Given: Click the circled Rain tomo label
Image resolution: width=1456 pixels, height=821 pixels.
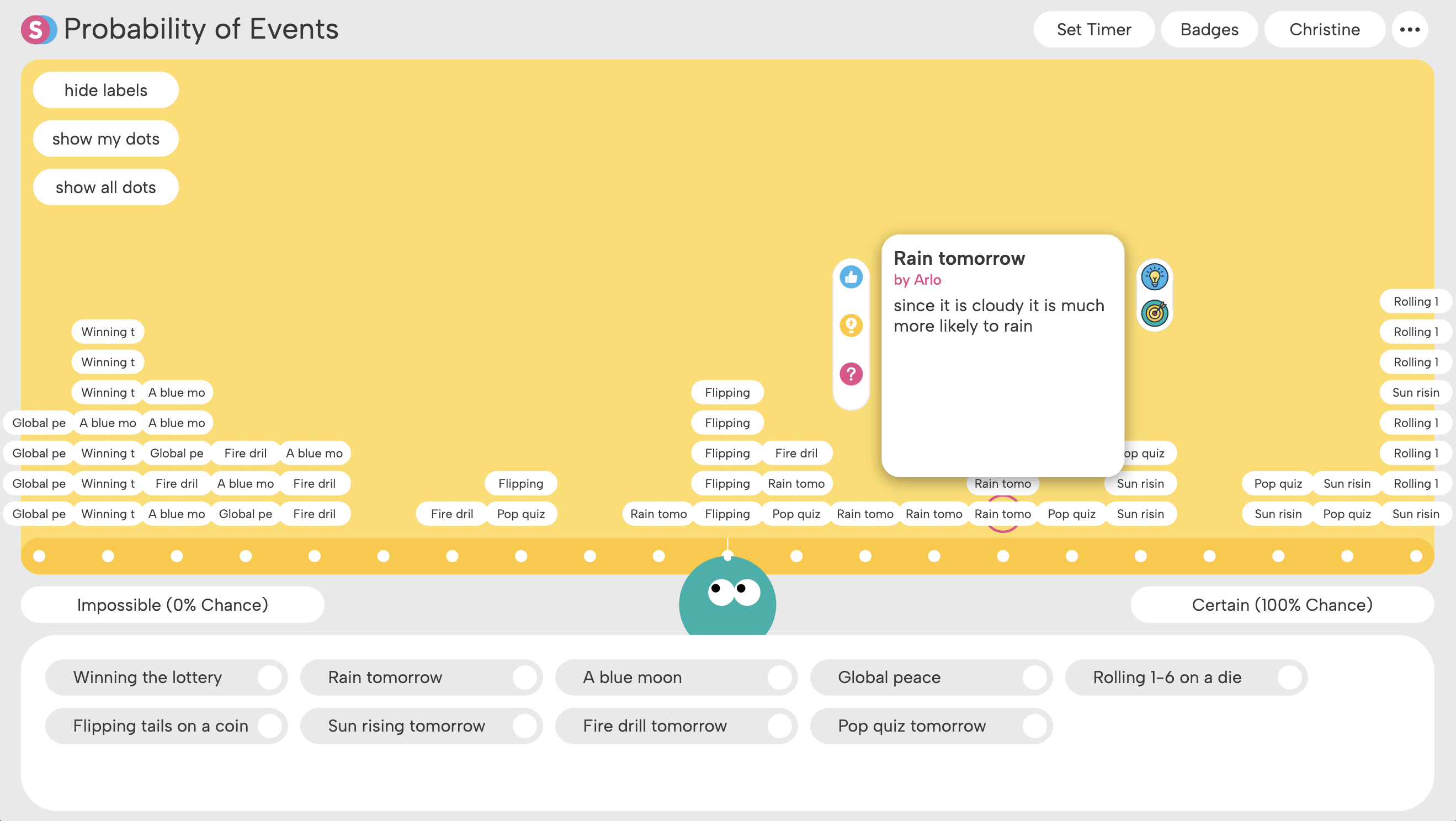Looking at the screenshot, I should [x=1002, y=514].
